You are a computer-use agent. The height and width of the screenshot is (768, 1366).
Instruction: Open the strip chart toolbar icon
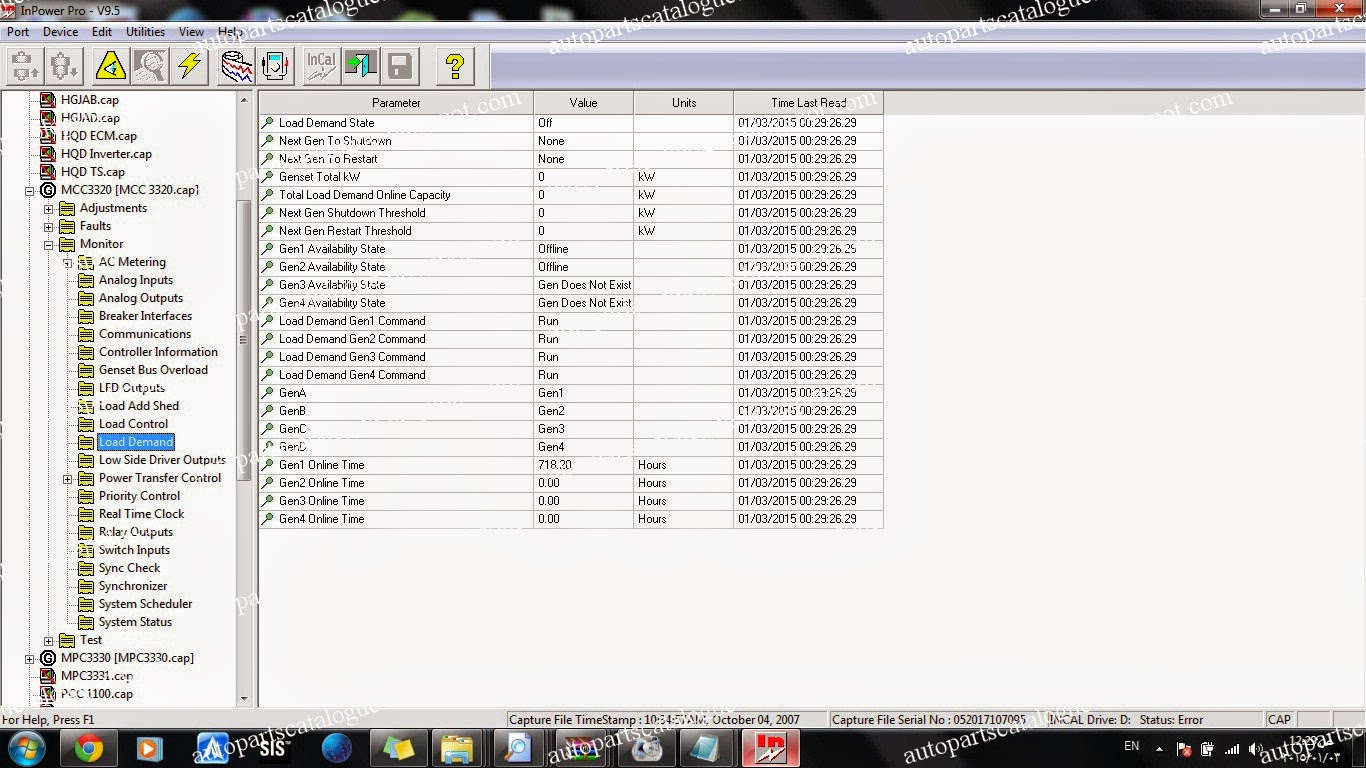point(237,66)
